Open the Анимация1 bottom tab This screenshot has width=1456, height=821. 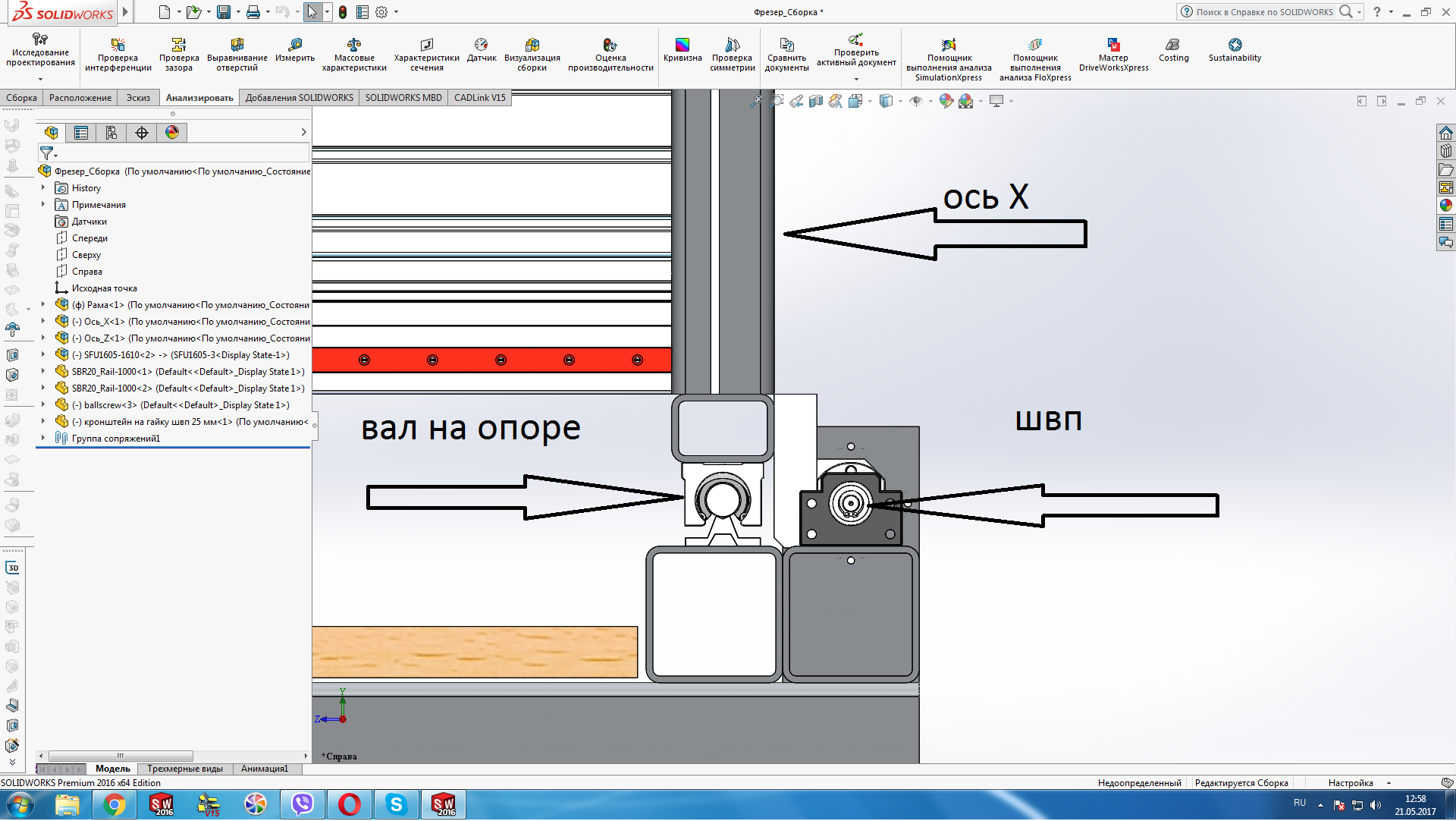264,769
